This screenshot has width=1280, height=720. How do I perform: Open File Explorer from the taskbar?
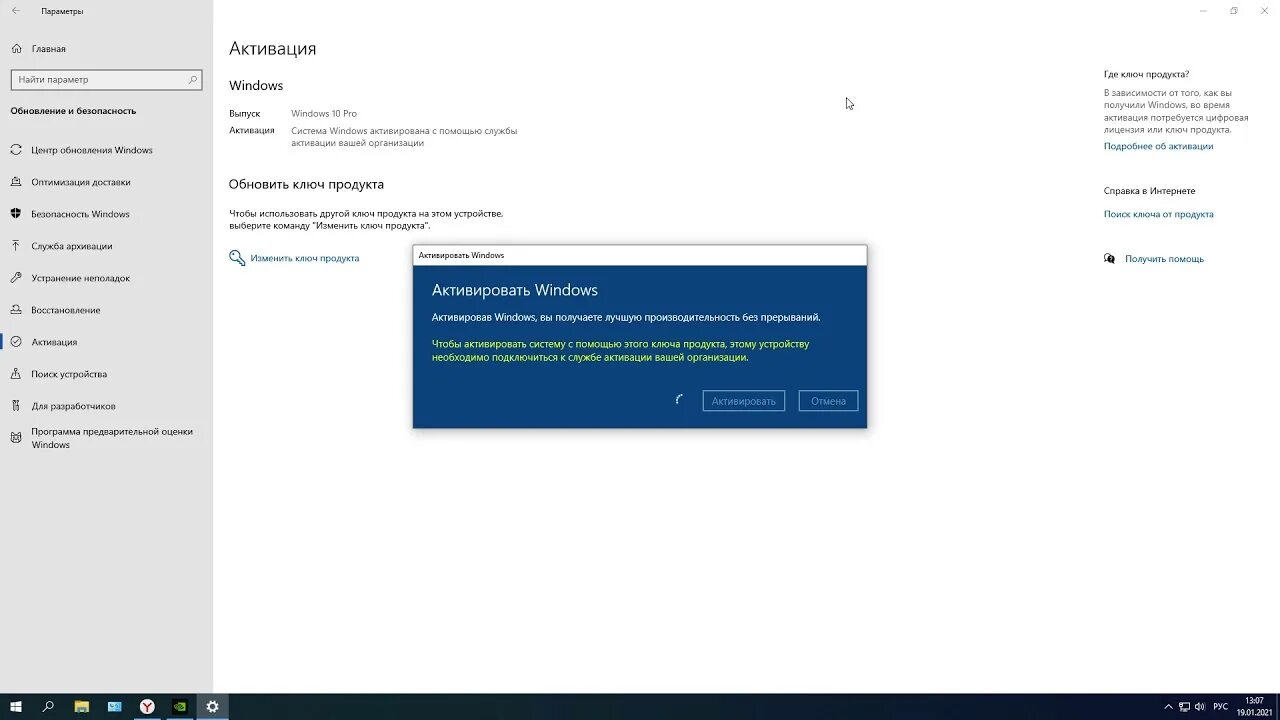[82, 706]
